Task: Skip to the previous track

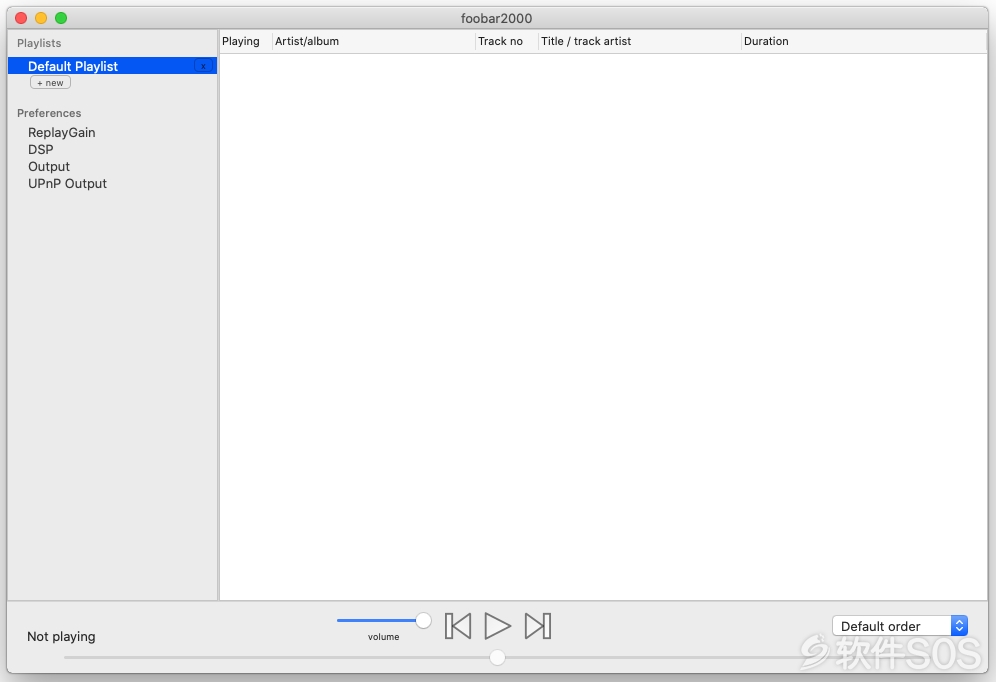Action: point(458,626)
